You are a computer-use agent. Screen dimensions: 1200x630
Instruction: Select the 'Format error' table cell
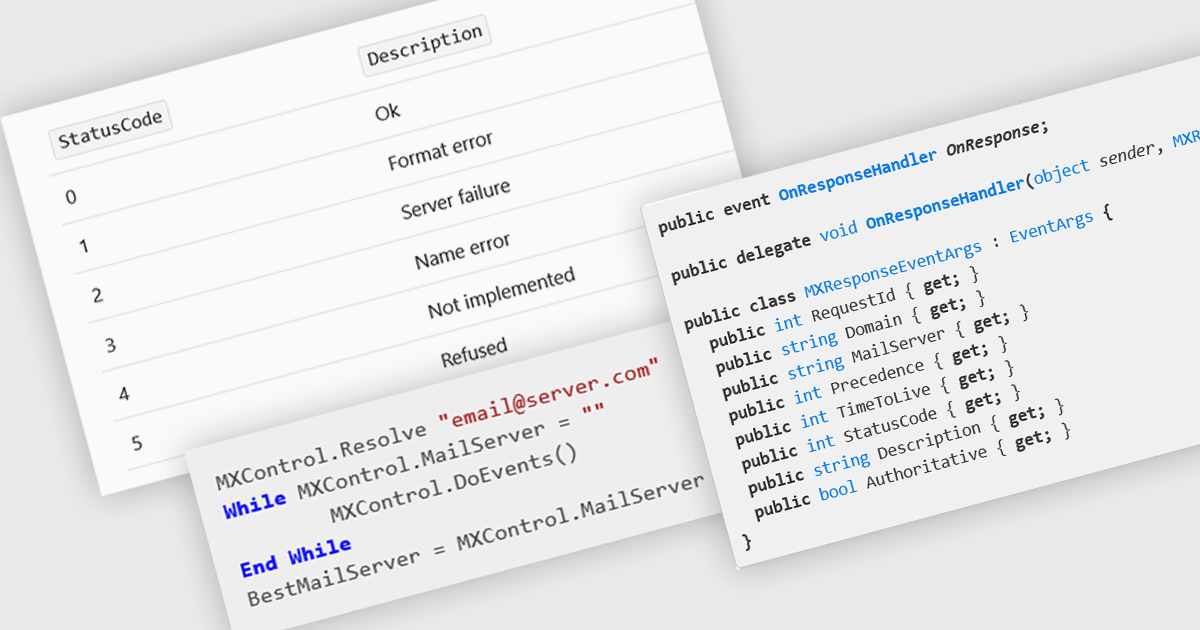pyautogui.click(x=440, y=152)
